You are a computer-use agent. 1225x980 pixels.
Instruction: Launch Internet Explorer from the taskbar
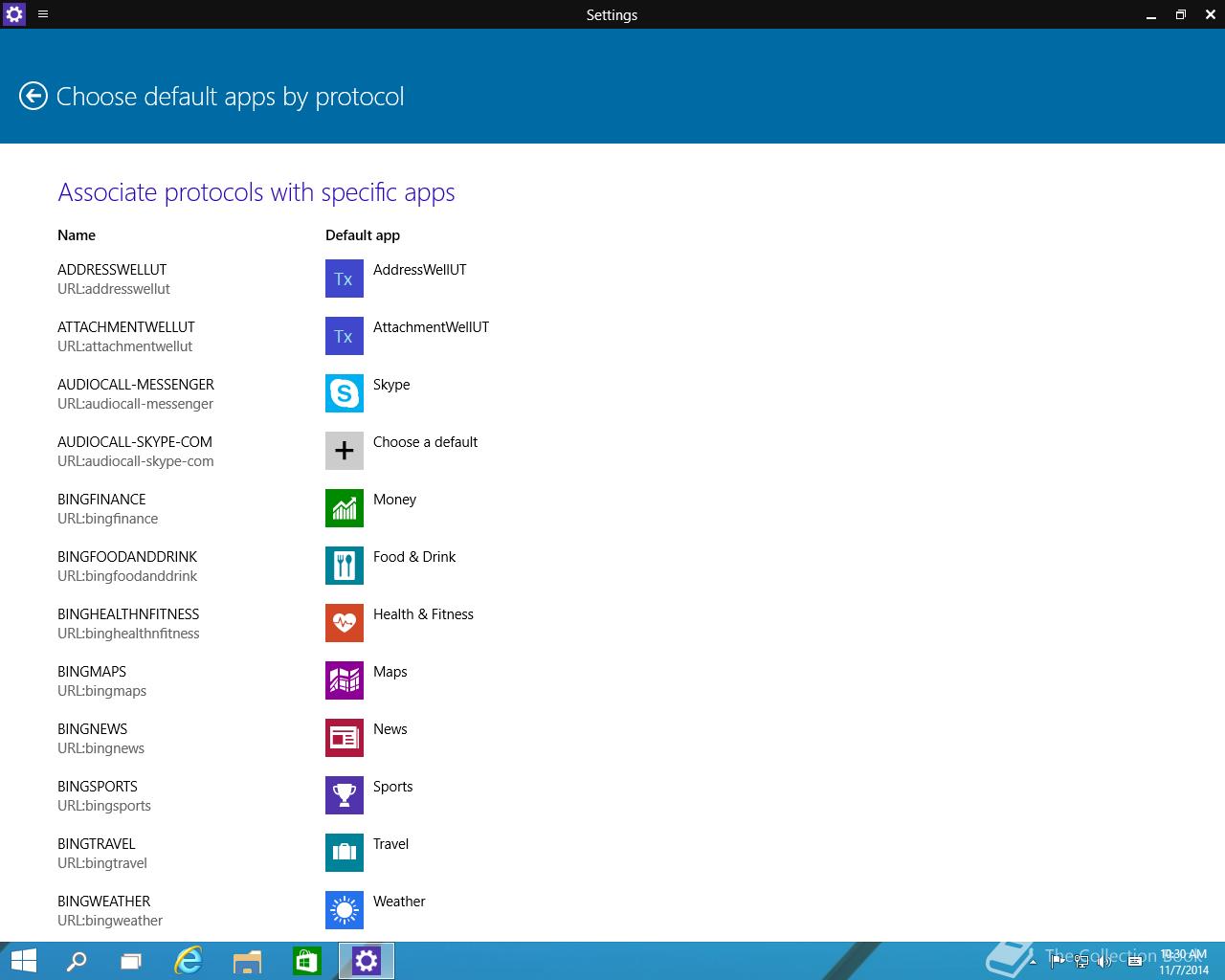(189, 961)
